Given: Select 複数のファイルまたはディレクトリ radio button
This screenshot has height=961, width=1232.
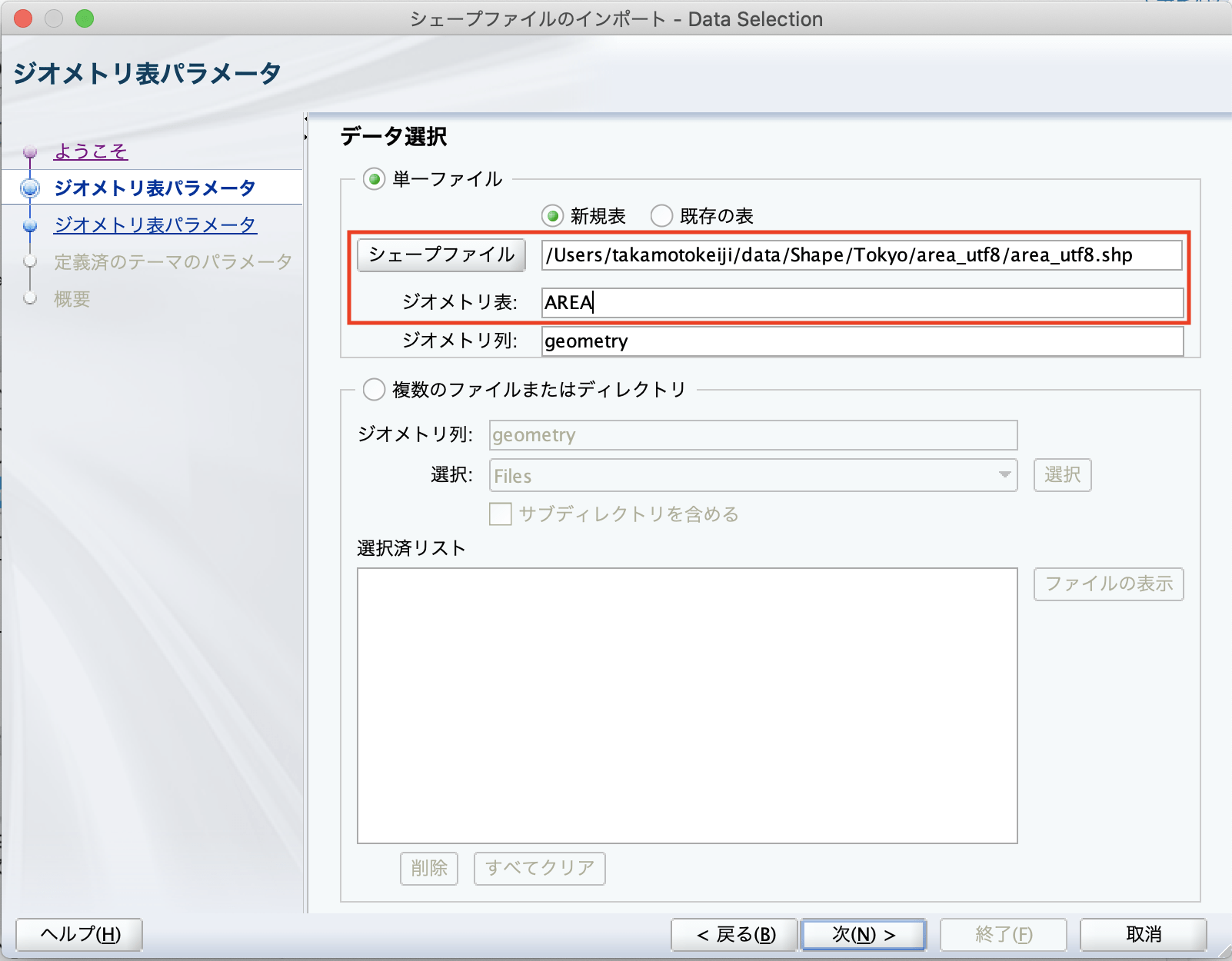Looking at the screenshot, I should click(x=374, y=390).
